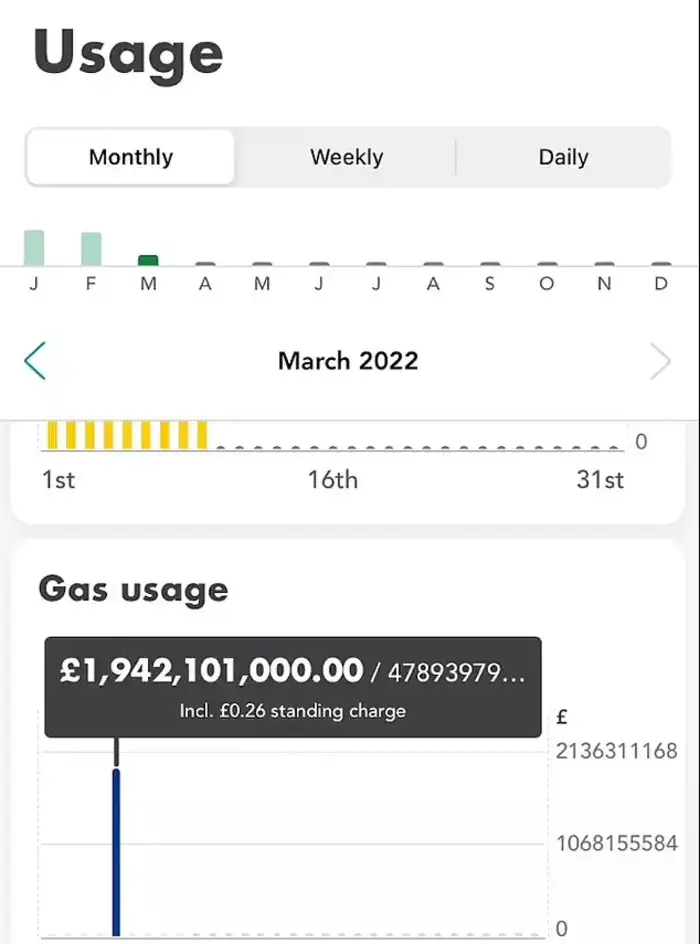The image size is (700, 944).
Task: Select the January mini bar in month strip
Action: (35, 240)
